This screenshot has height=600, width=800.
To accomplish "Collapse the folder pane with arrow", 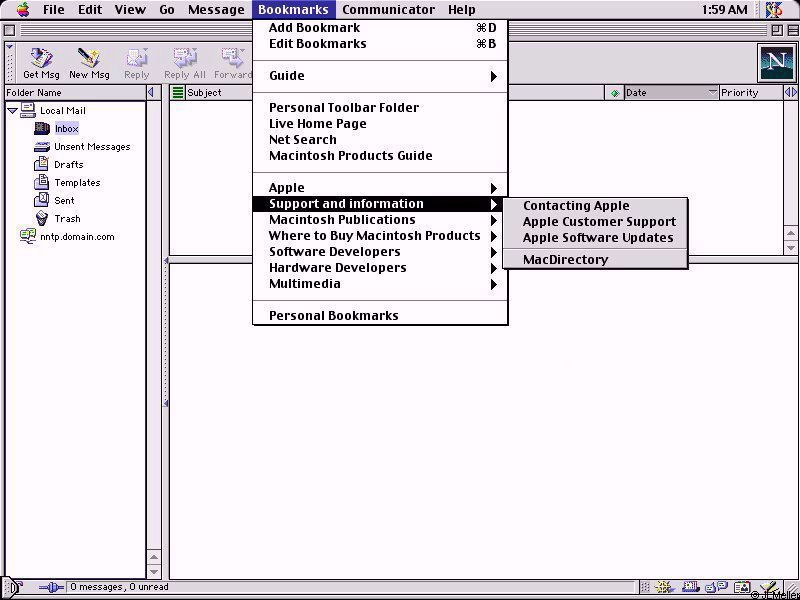I will pos(151,92).
